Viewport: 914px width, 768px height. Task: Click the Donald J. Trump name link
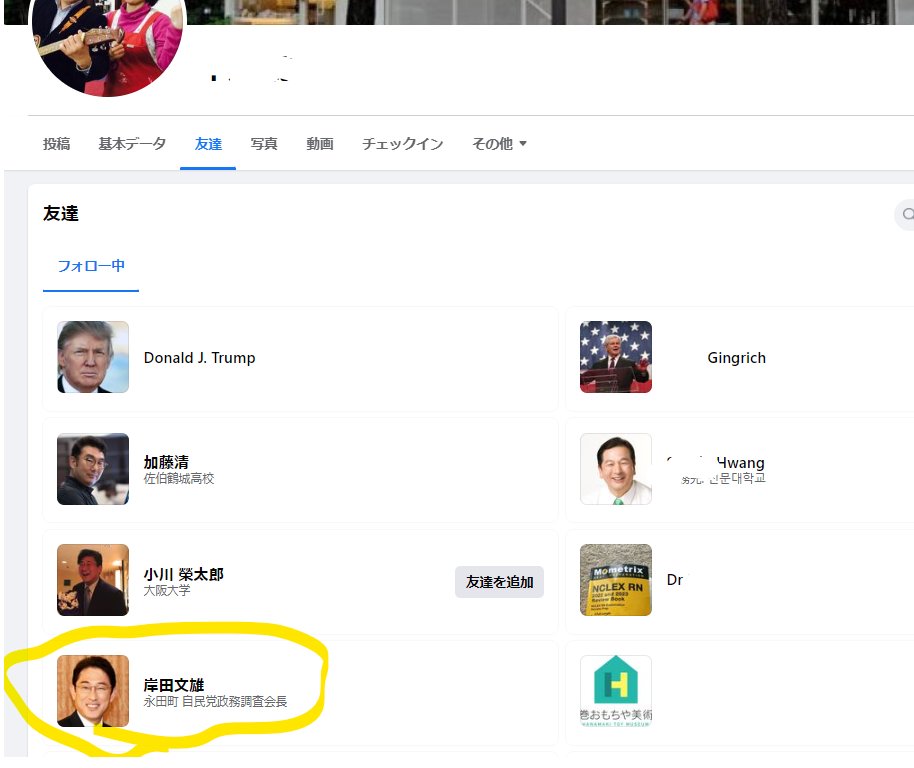pos(199,358)
